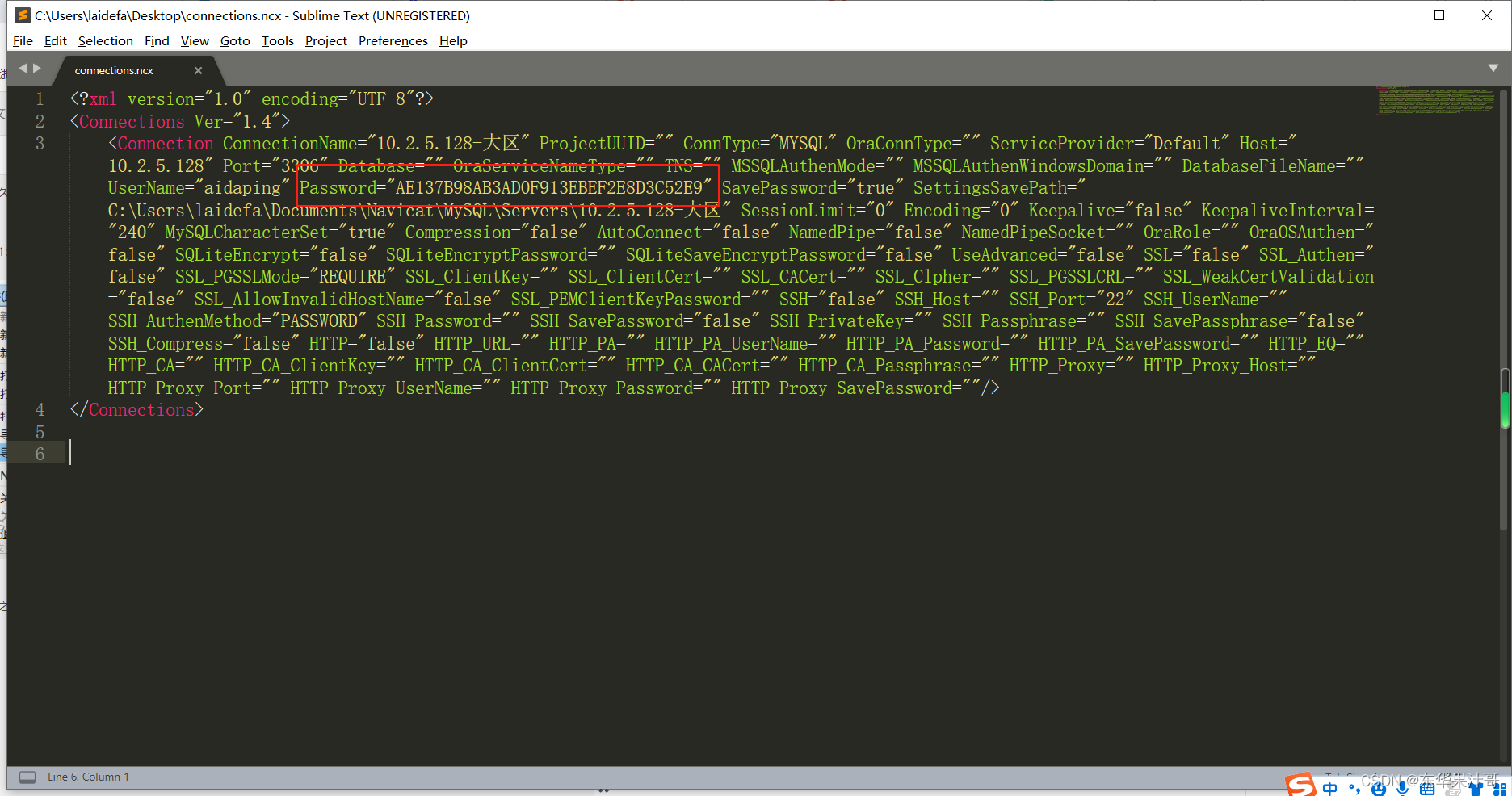Close the connections.ncx tab
Viewport: 1512px width, 796px height.
(x=198, y=71)
